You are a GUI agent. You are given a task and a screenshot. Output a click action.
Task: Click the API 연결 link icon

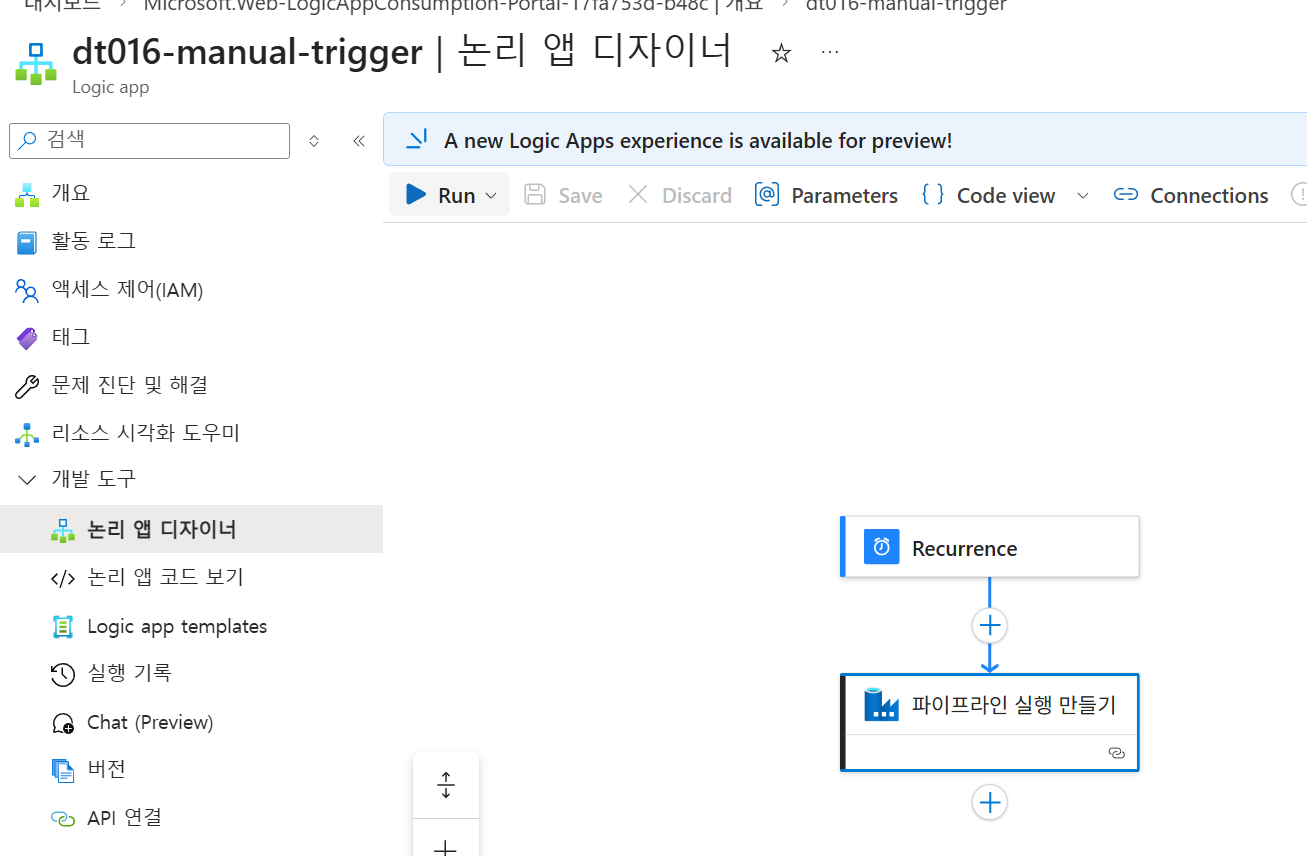[x=63, y=819]
